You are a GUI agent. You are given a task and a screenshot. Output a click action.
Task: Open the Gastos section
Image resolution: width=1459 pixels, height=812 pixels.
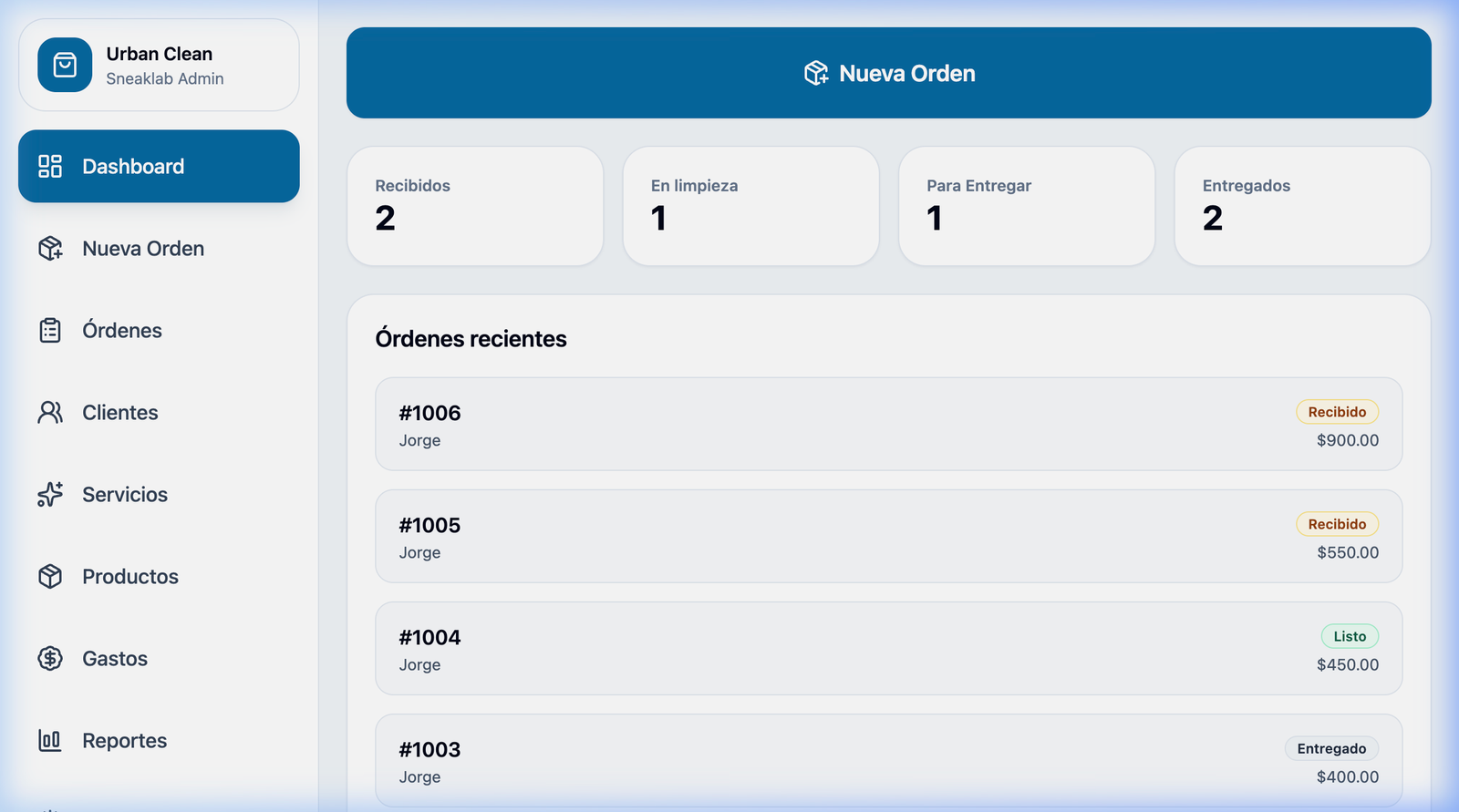click(x=159, y=658)
